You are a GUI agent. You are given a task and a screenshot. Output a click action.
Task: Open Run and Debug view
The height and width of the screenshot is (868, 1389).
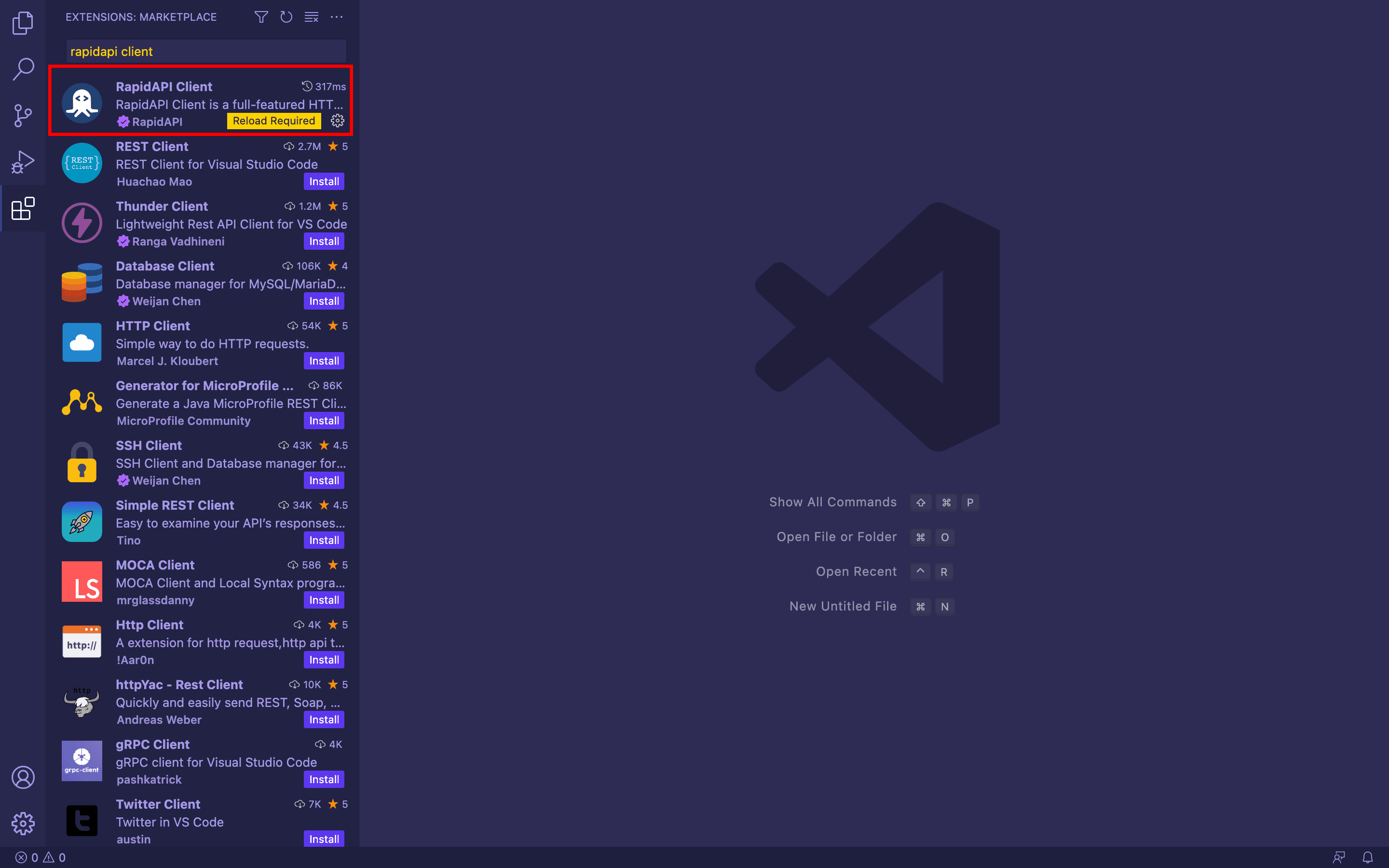(23, 162)
